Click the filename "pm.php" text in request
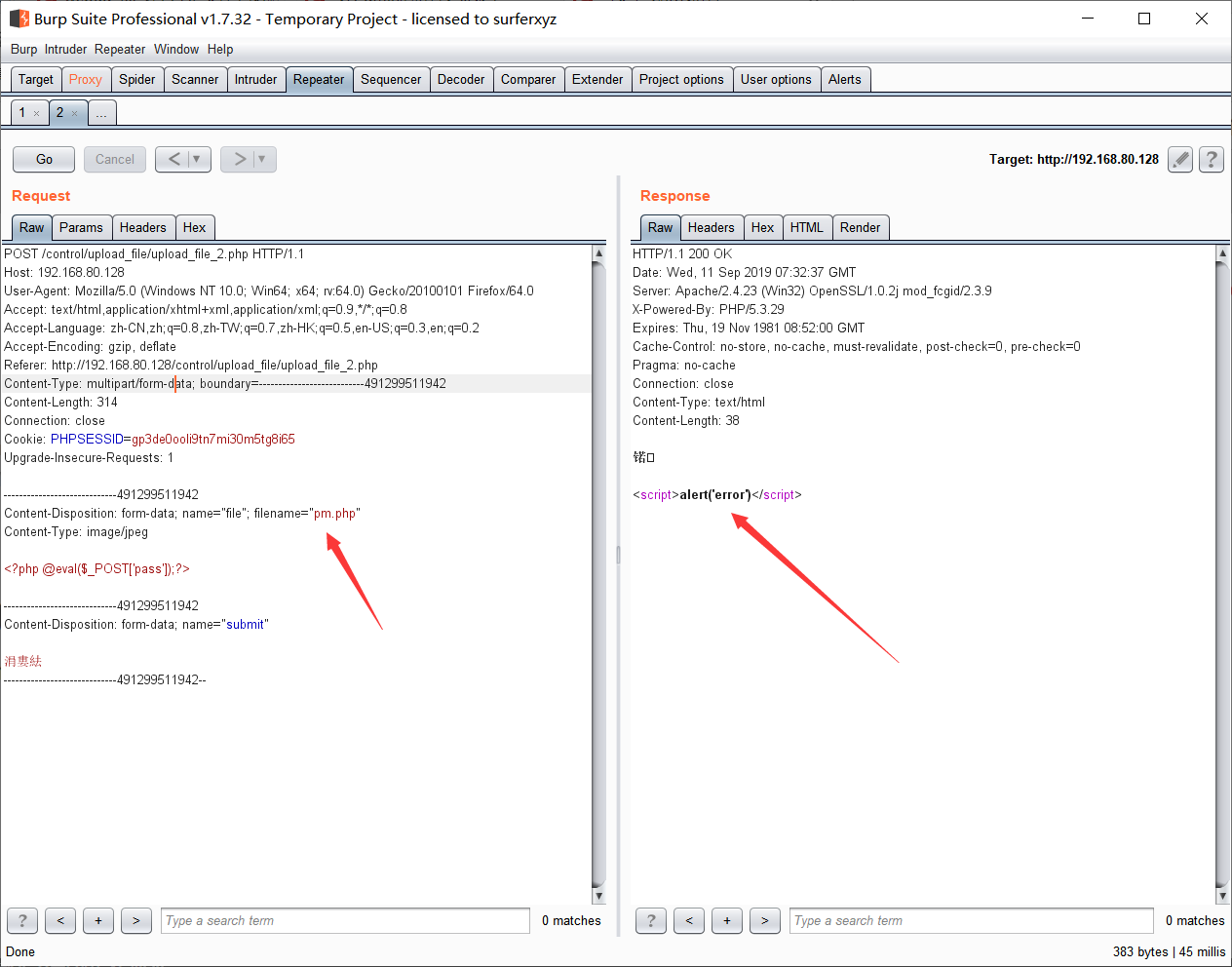The height and width of the screenshot is (967, 1232). tap(335, 514)
